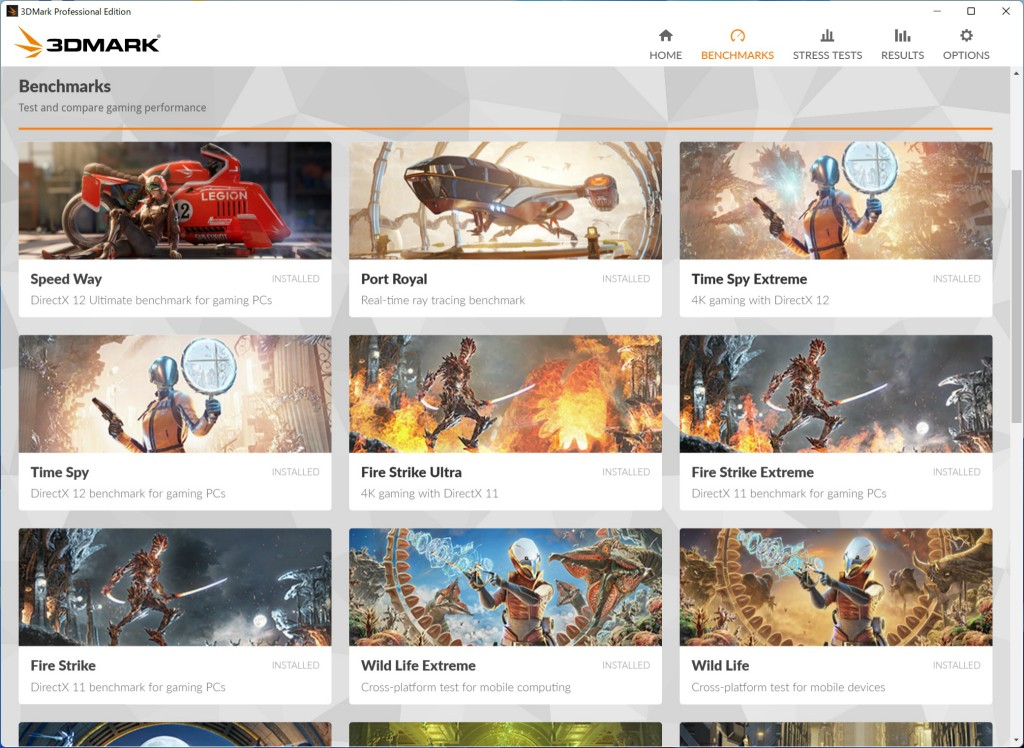Viewport: 1024px width, 748px height.
Task: Maximize the 3DMark window
Action: (x=971, y=11)
